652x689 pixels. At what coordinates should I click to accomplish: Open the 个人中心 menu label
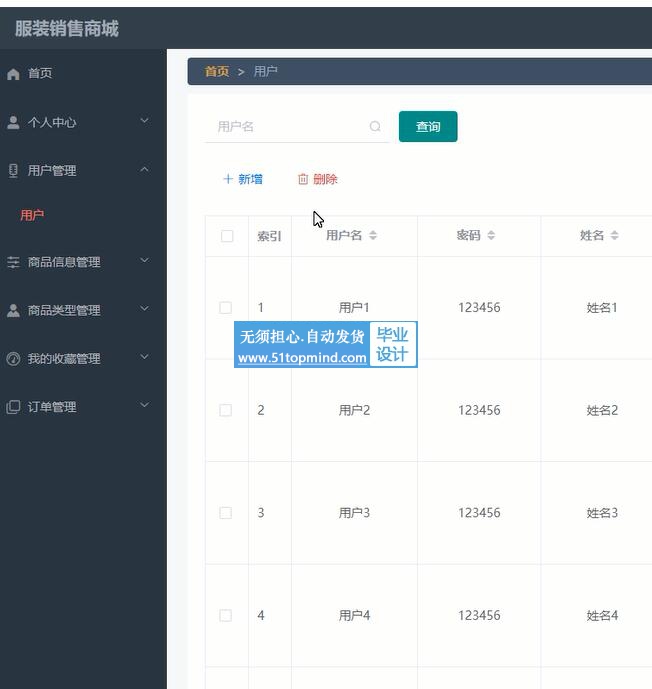(52, 122)
